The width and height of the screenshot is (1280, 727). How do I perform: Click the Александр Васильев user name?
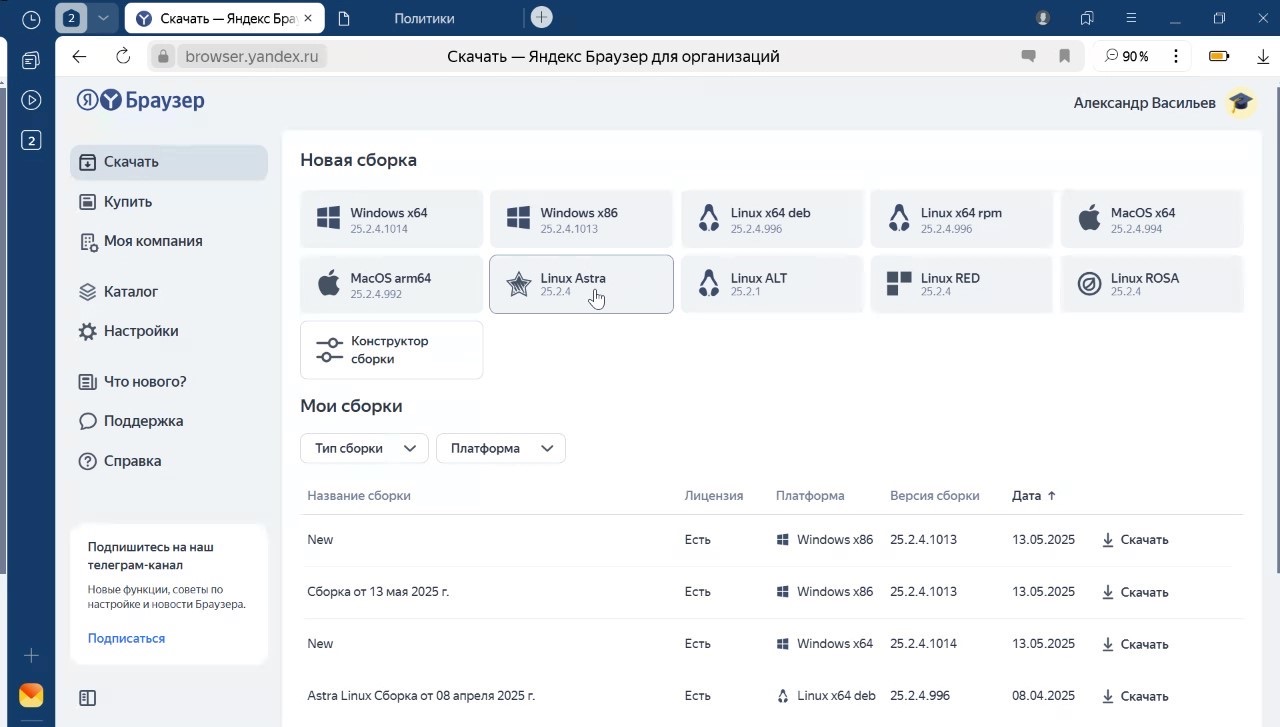pos(1145,103)
